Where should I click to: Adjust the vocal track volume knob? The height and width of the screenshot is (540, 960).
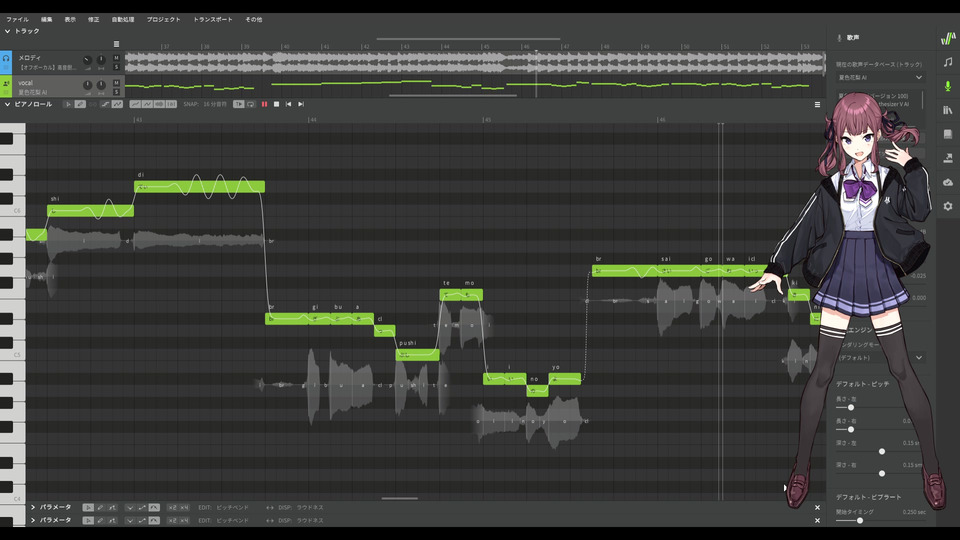pos(88,84)
